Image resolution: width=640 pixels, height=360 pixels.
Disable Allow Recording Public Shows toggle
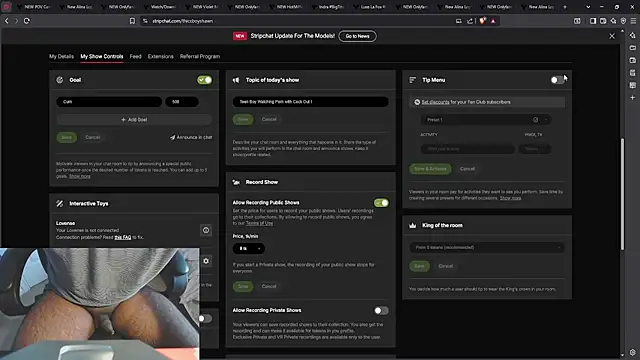[x=381, y=203]
